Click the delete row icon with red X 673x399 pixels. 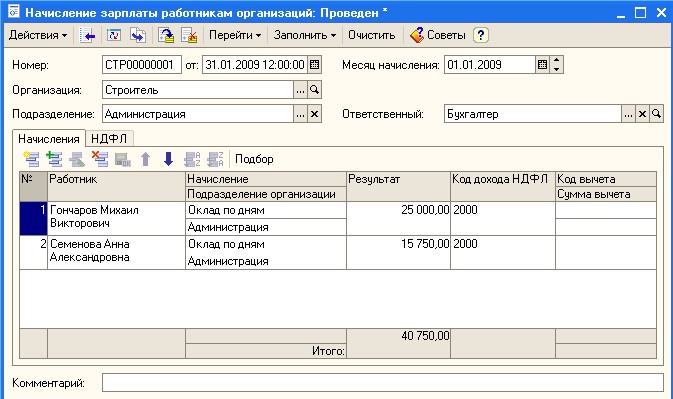tap(100, 159)
